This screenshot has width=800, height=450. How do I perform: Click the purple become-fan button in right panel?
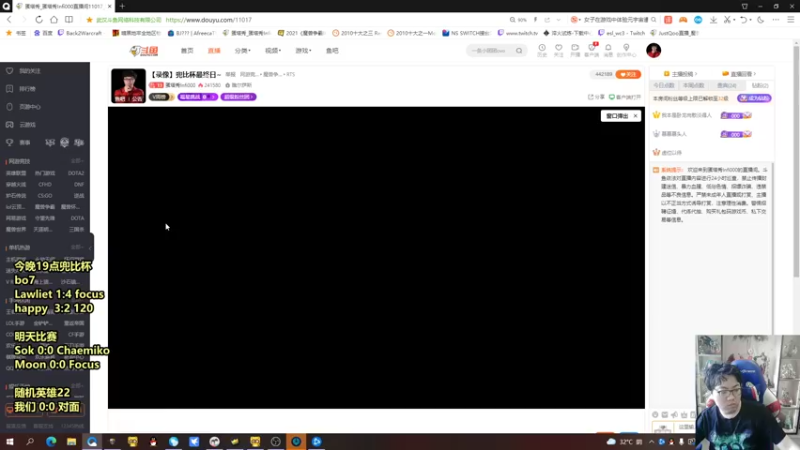[754, 98]
